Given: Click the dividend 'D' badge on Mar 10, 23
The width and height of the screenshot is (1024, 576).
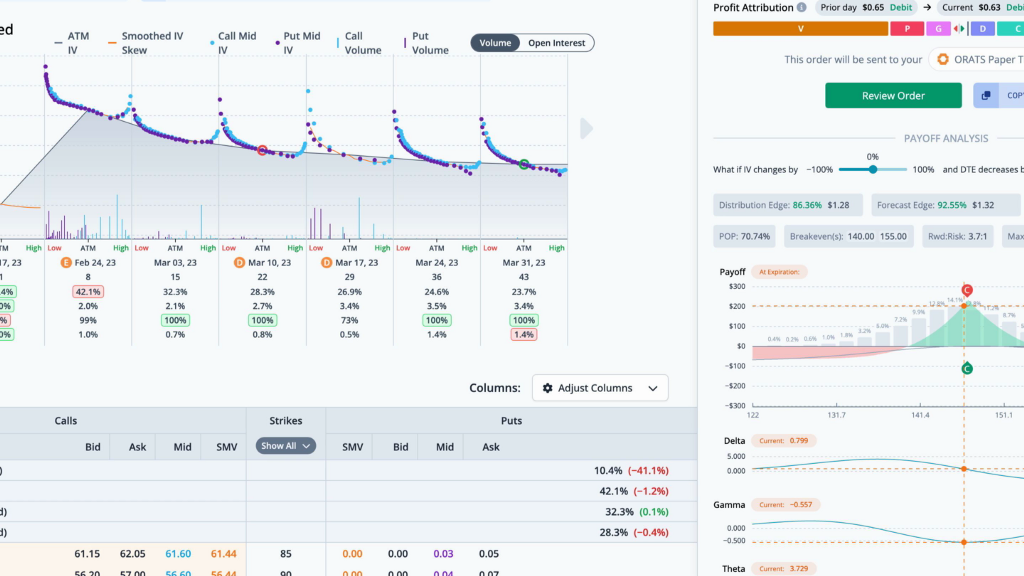Looking at the screenshot, I should [239, 263].
